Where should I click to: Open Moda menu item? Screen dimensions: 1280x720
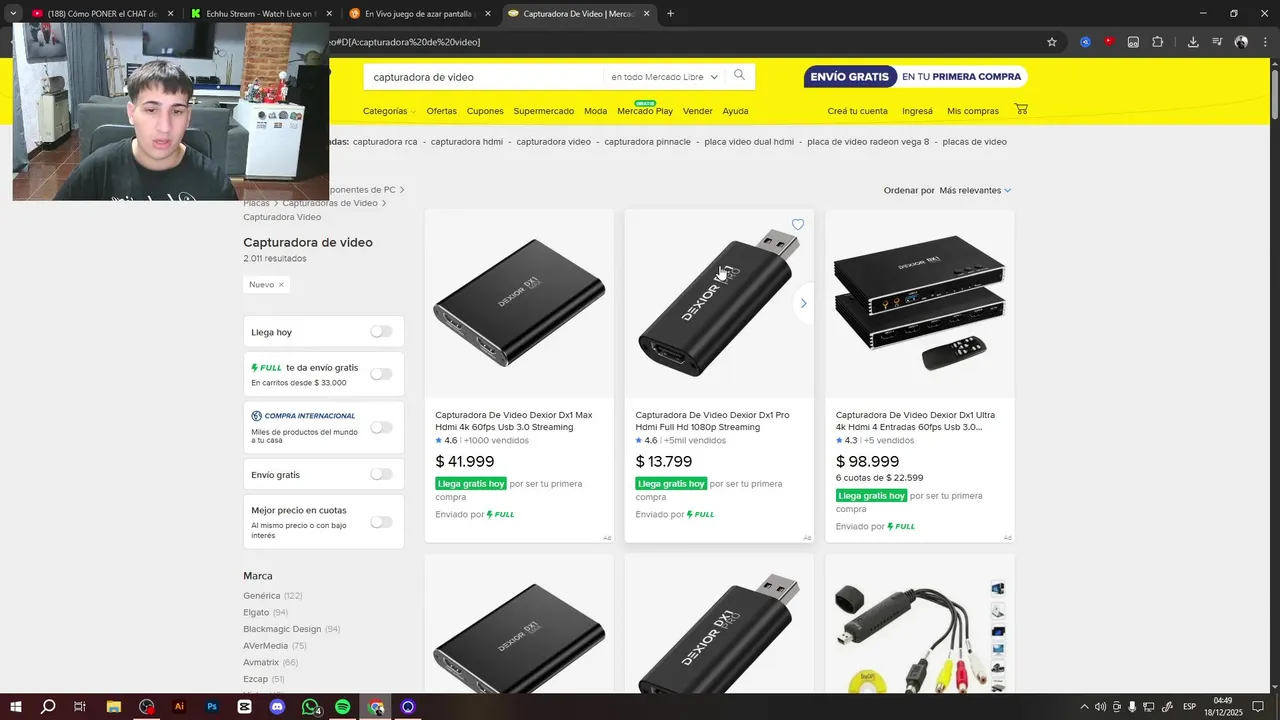coord(596,111)
